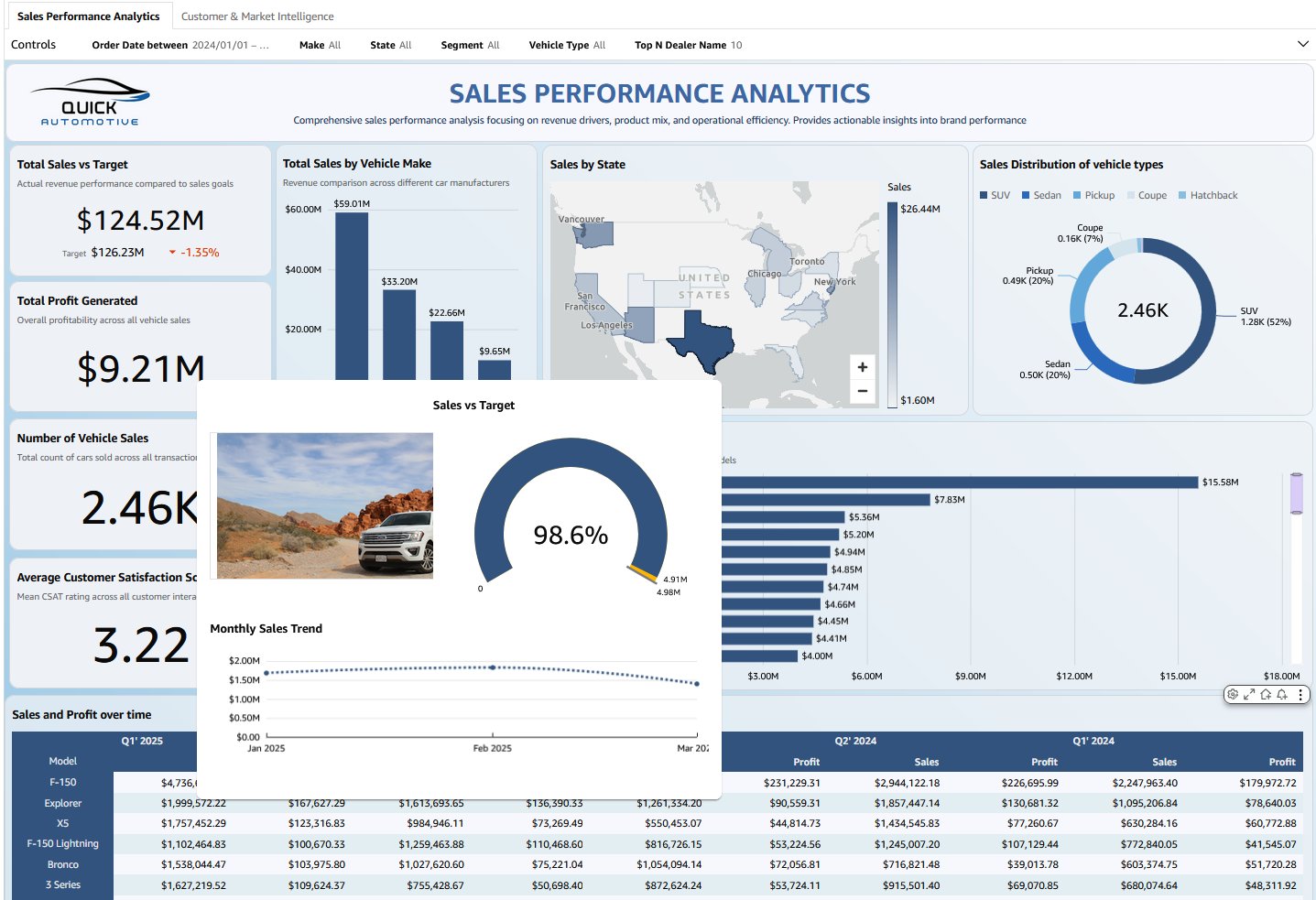Open the Vehicle Type filter dropdown

coord(567,45)
